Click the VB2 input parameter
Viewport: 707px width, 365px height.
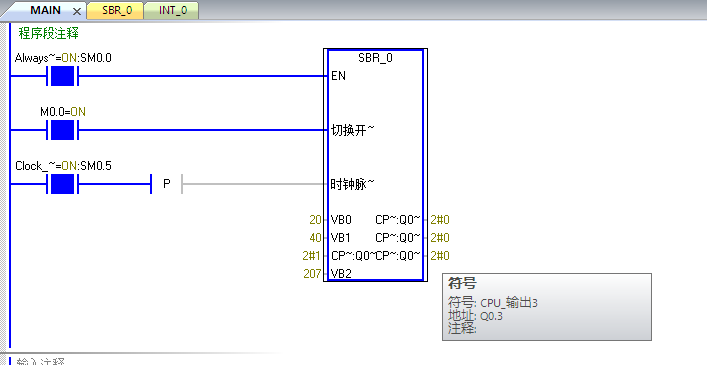(341, 274)
